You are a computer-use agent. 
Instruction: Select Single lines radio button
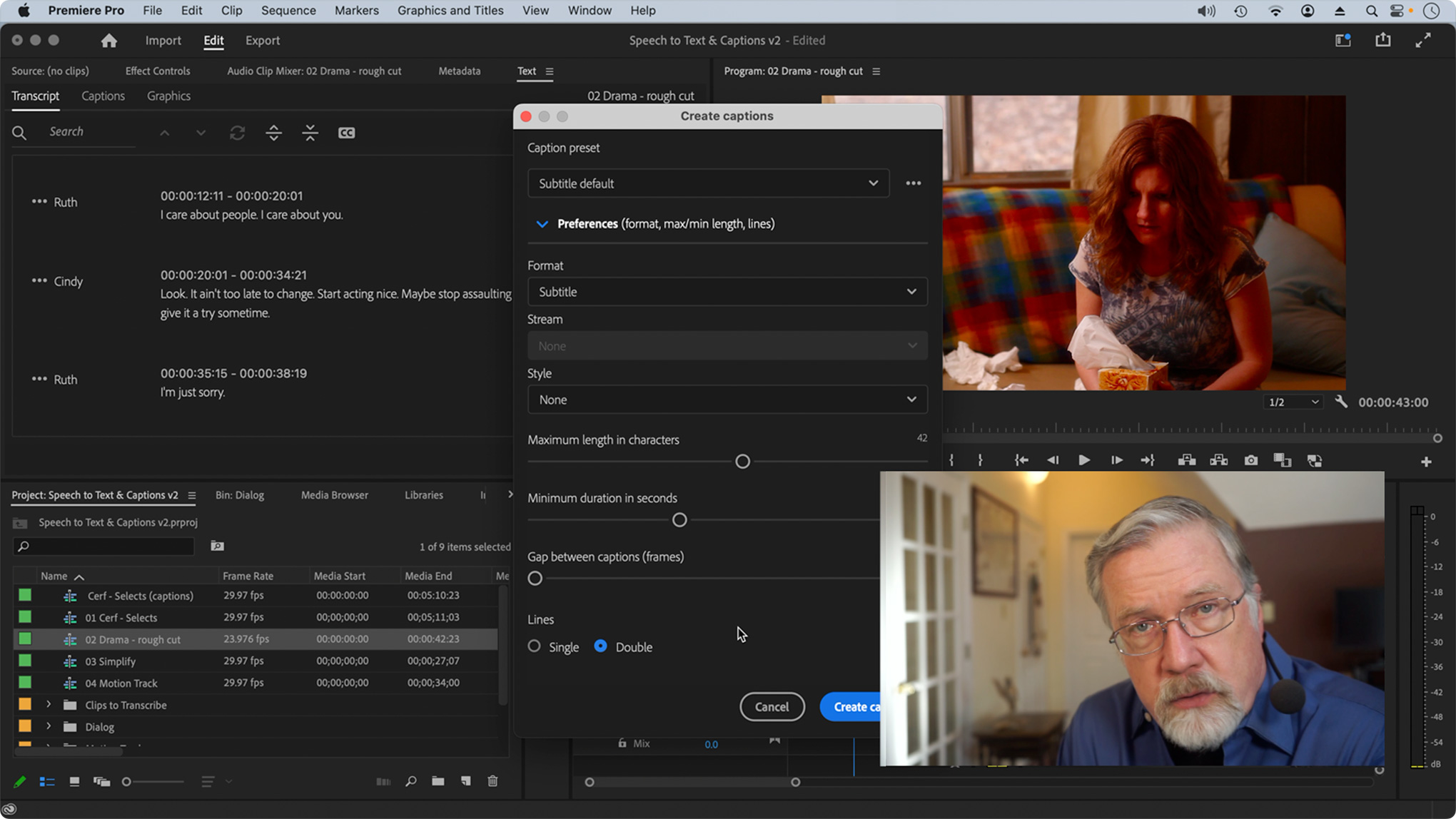click(534, 646)
